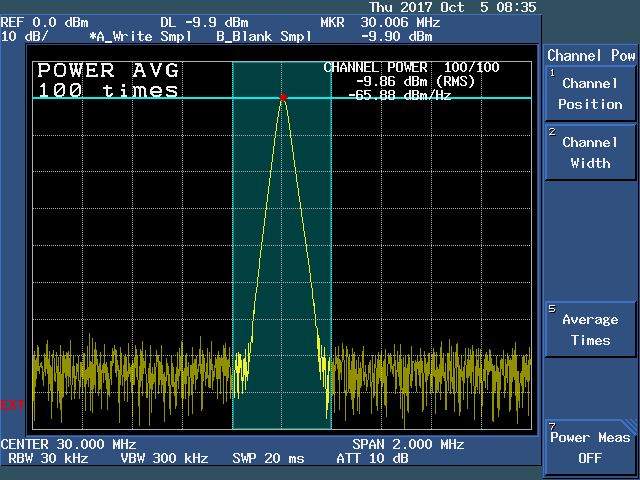Open the Channel Width softkey

coord(590,152)
